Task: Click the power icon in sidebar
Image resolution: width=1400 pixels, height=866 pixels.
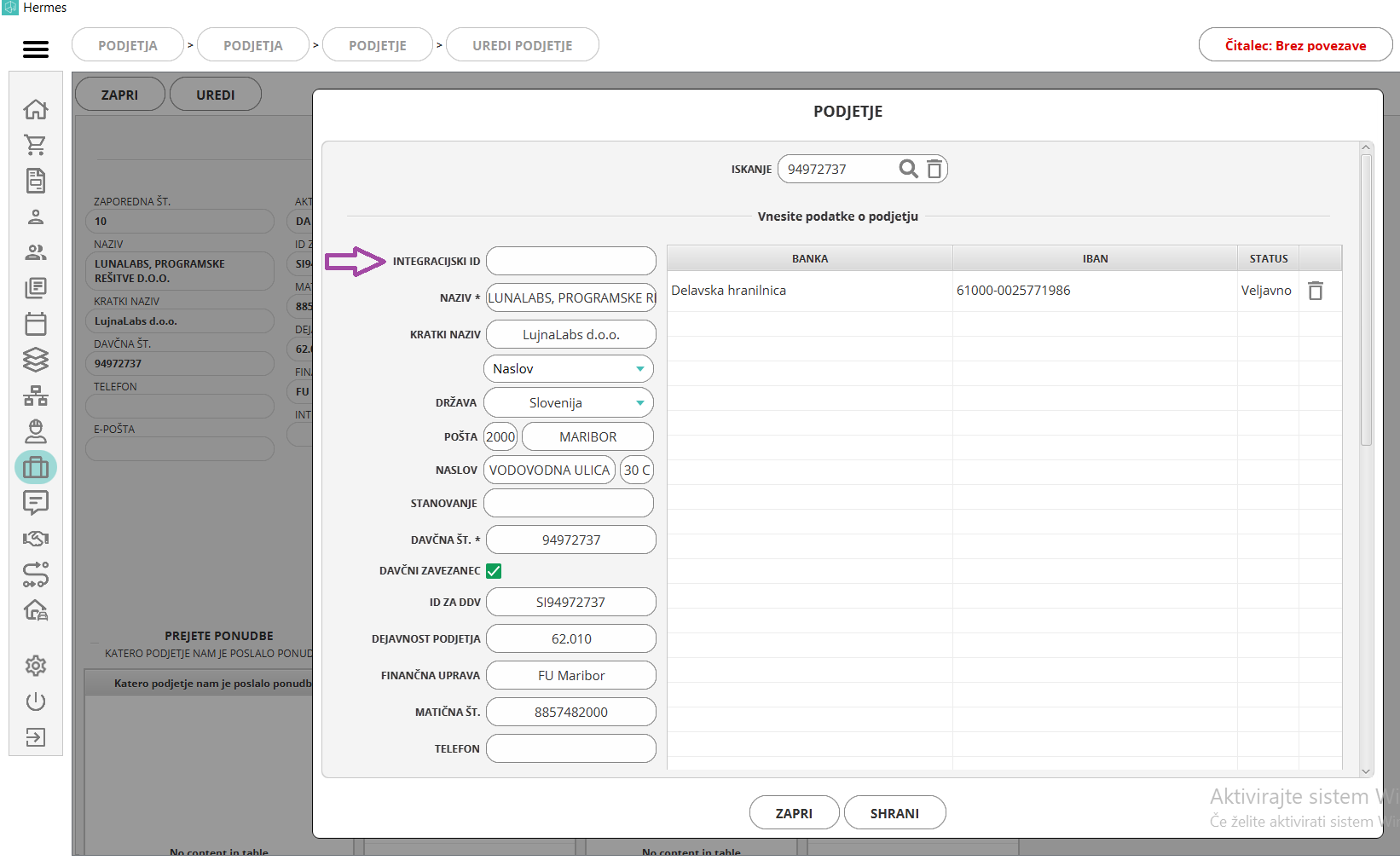Action: pos(36,701)
